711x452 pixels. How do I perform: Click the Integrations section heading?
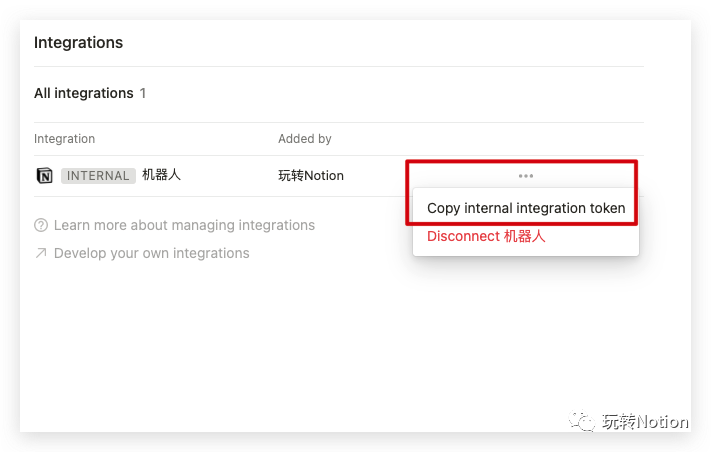point(78,43)
